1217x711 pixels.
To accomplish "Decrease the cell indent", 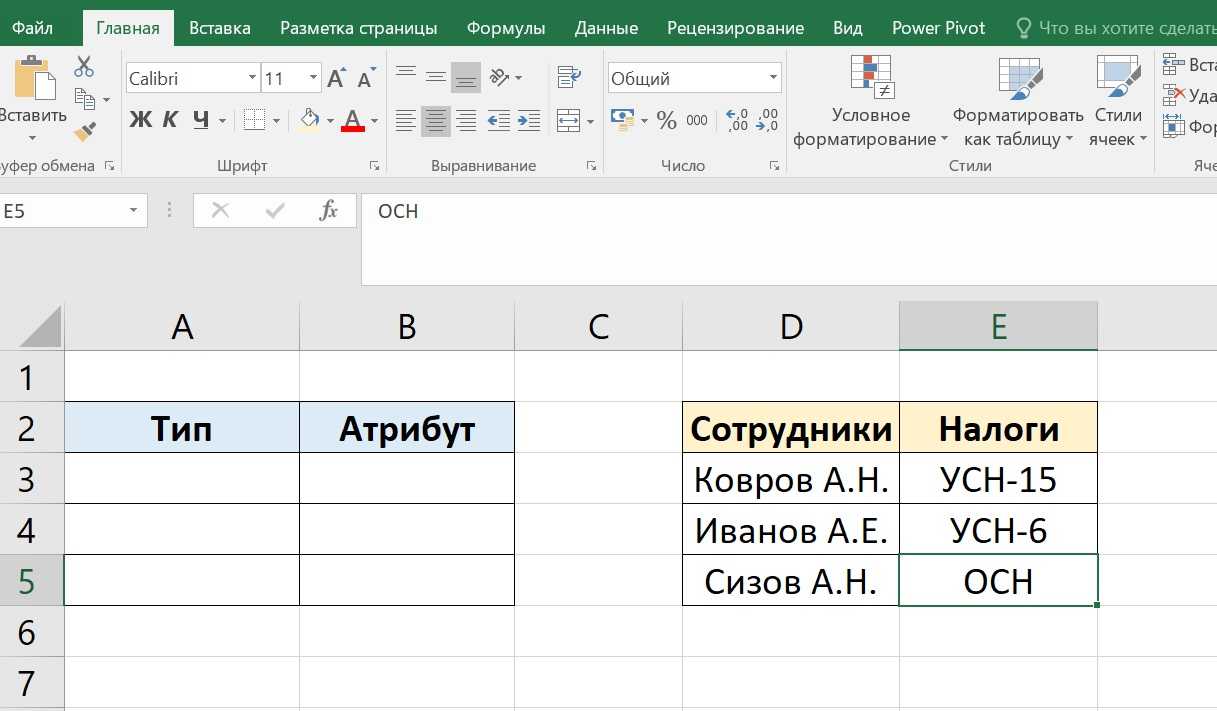I will coord(499,121).
